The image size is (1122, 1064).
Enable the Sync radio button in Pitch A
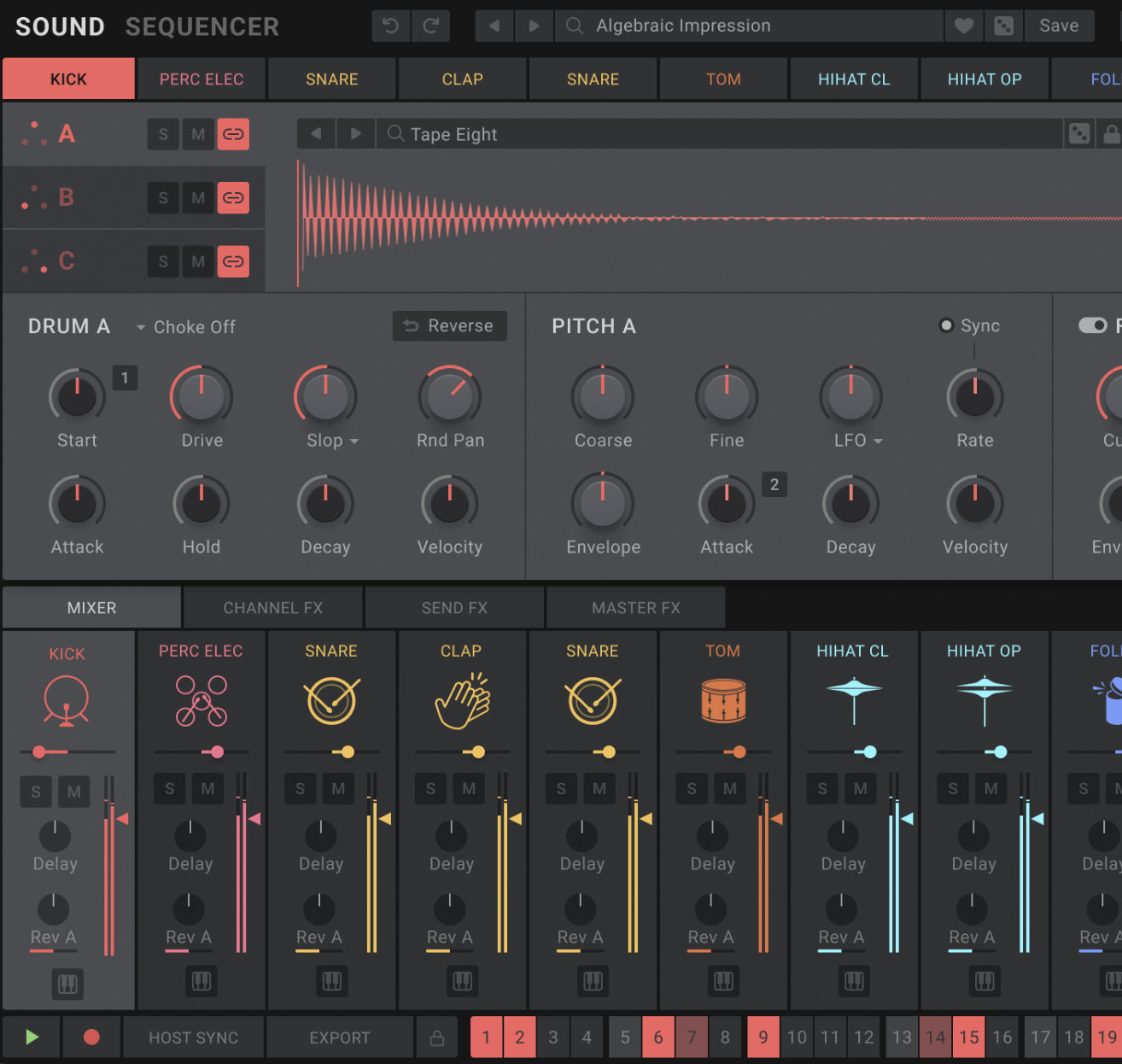click(946, 325)
